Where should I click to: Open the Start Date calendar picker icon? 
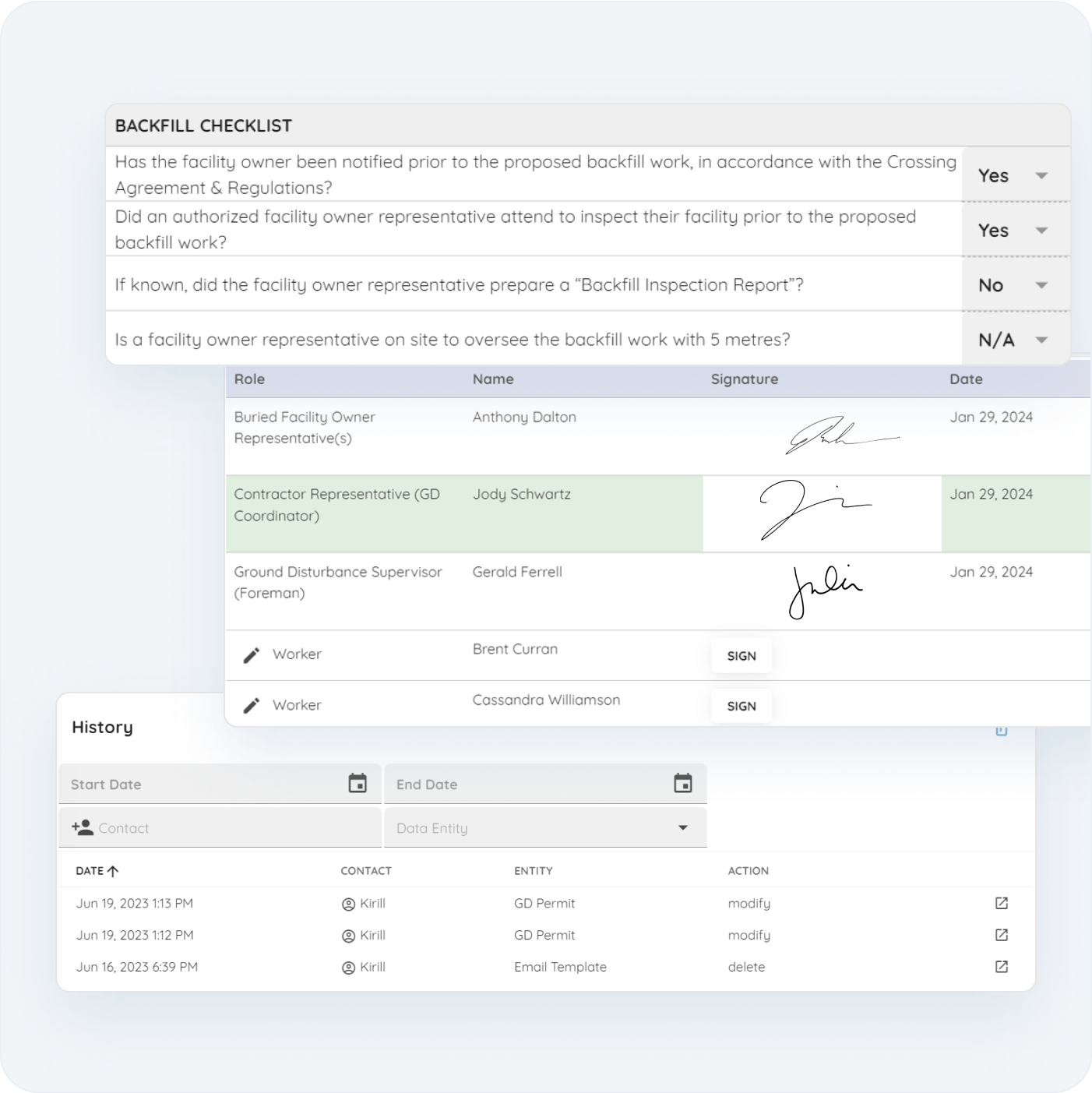pos(358,784)
